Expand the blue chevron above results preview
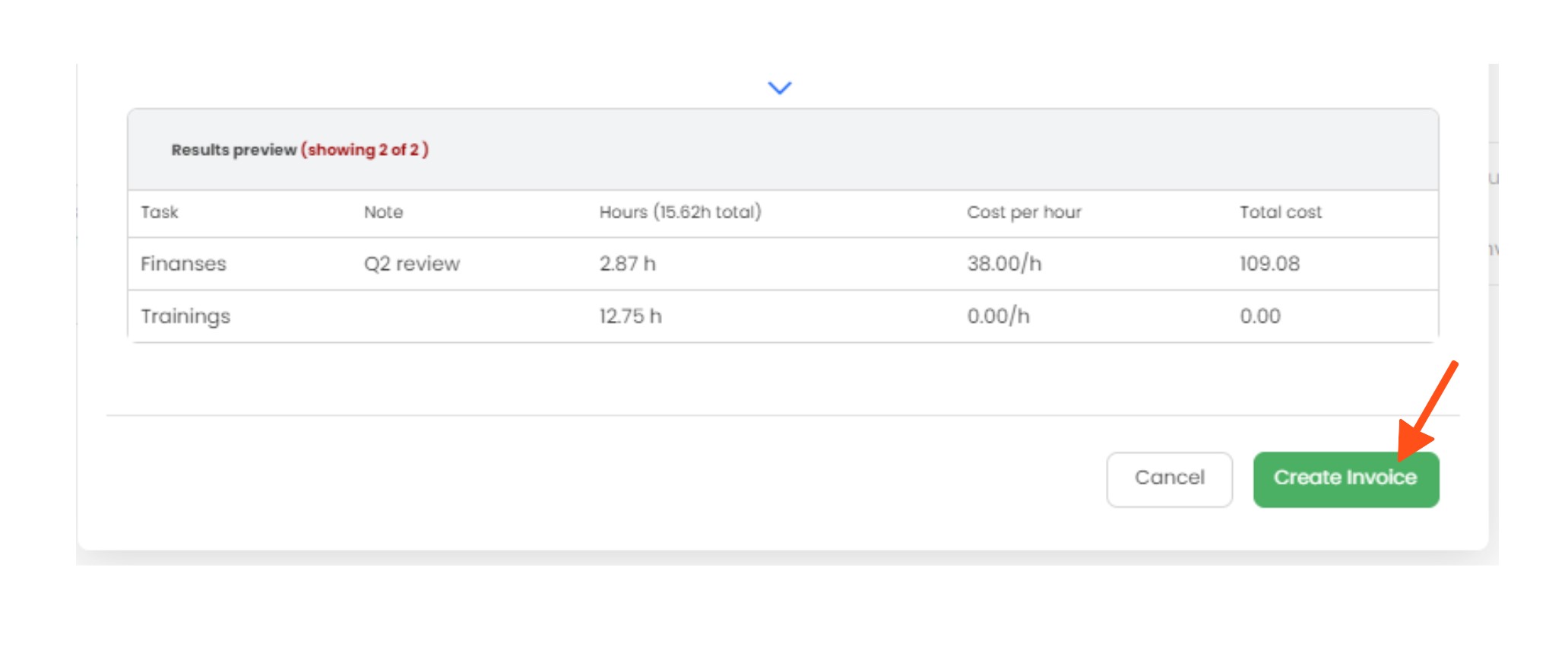Viewport: 1568px width, 660px height. (780, 88)
